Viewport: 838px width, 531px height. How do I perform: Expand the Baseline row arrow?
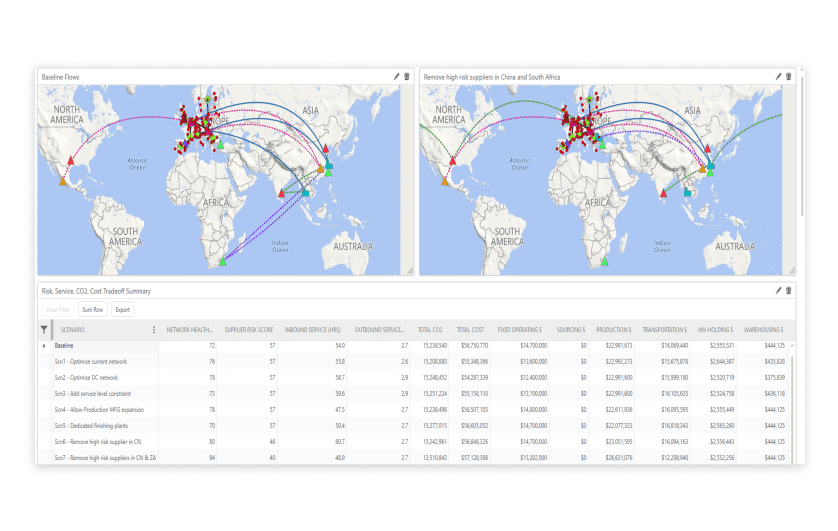[44, 346]
